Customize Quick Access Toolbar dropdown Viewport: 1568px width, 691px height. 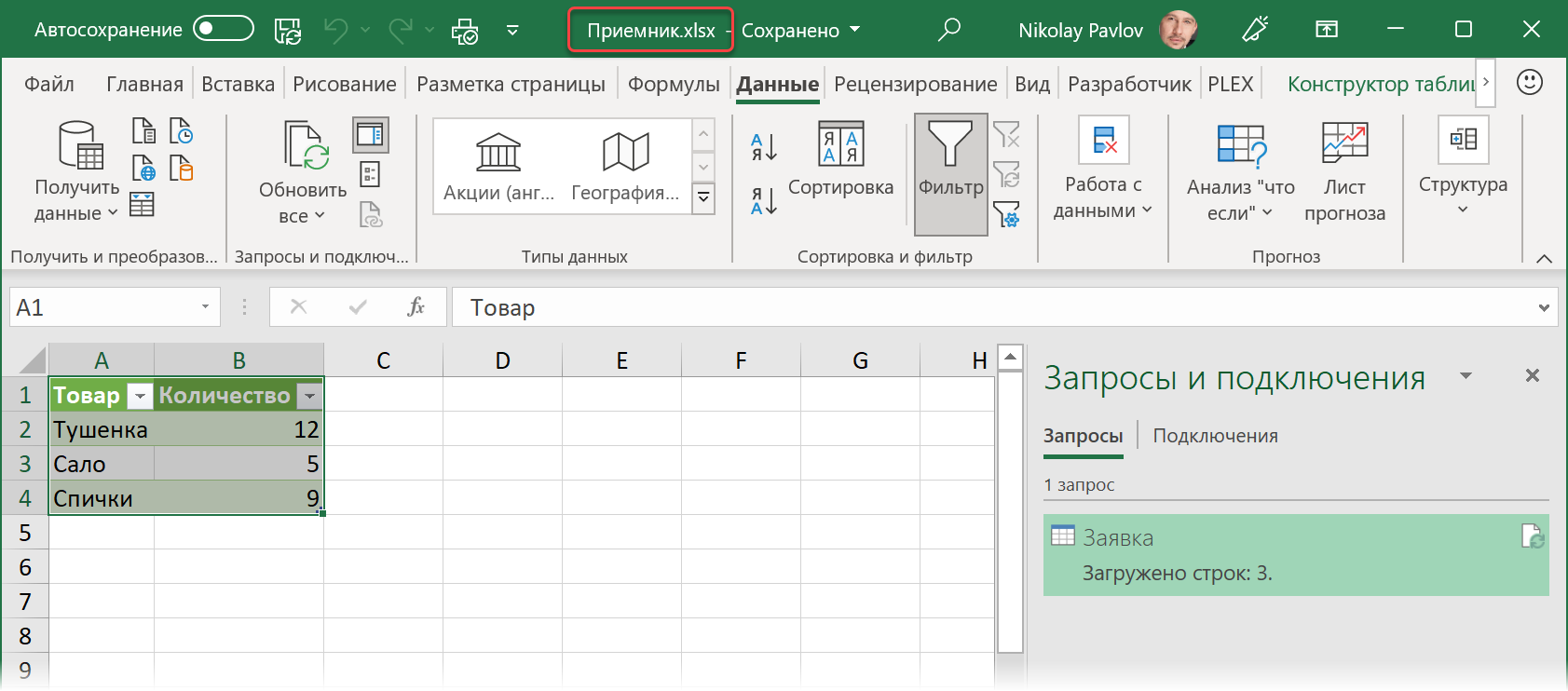coord(512,31)
